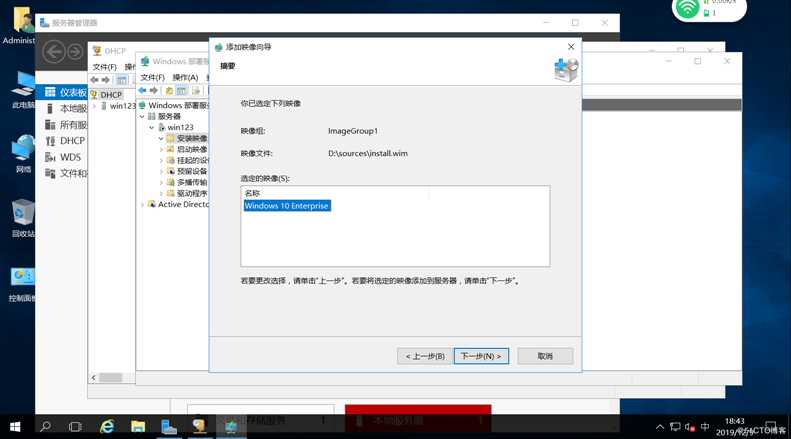Expand 启动映像 node in WDS tree

click(161, 149)
